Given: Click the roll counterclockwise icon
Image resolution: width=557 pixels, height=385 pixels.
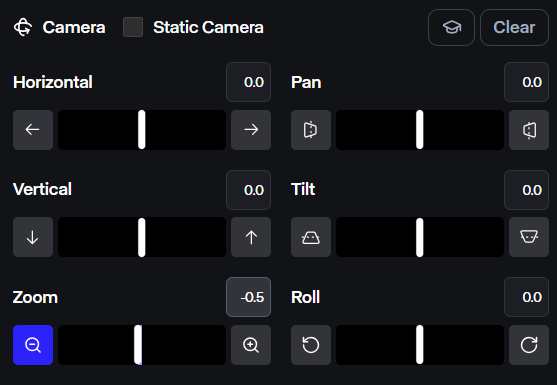Looking at the screenshot, I should click(x=311, y=345).
